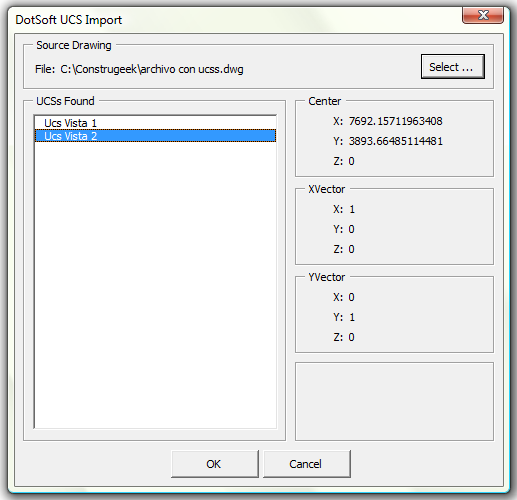Viewport: 517px width, 500px height.
Task: Click YVector Y value 1
Action: pos(352,317)
